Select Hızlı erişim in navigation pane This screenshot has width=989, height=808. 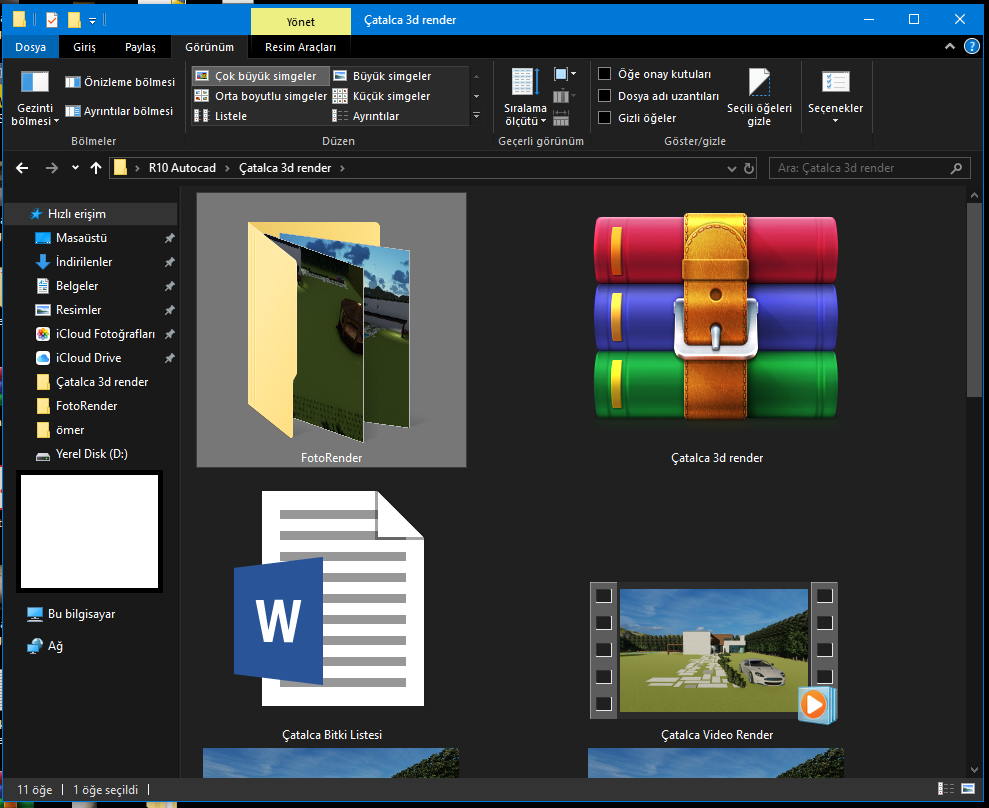click(90, 214)
